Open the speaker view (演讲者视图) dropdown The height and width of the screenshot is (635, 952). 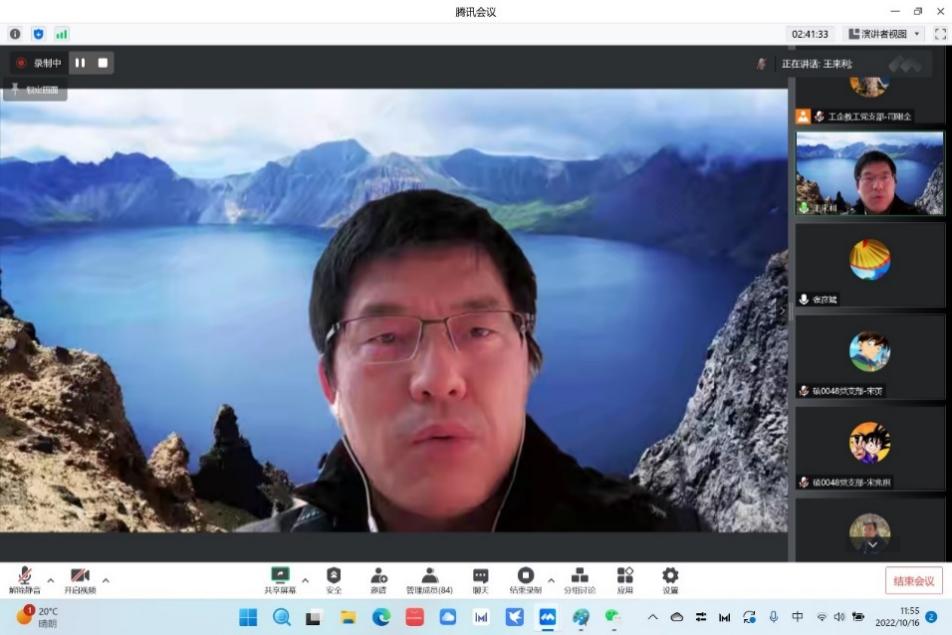click(x=884, y=34)
